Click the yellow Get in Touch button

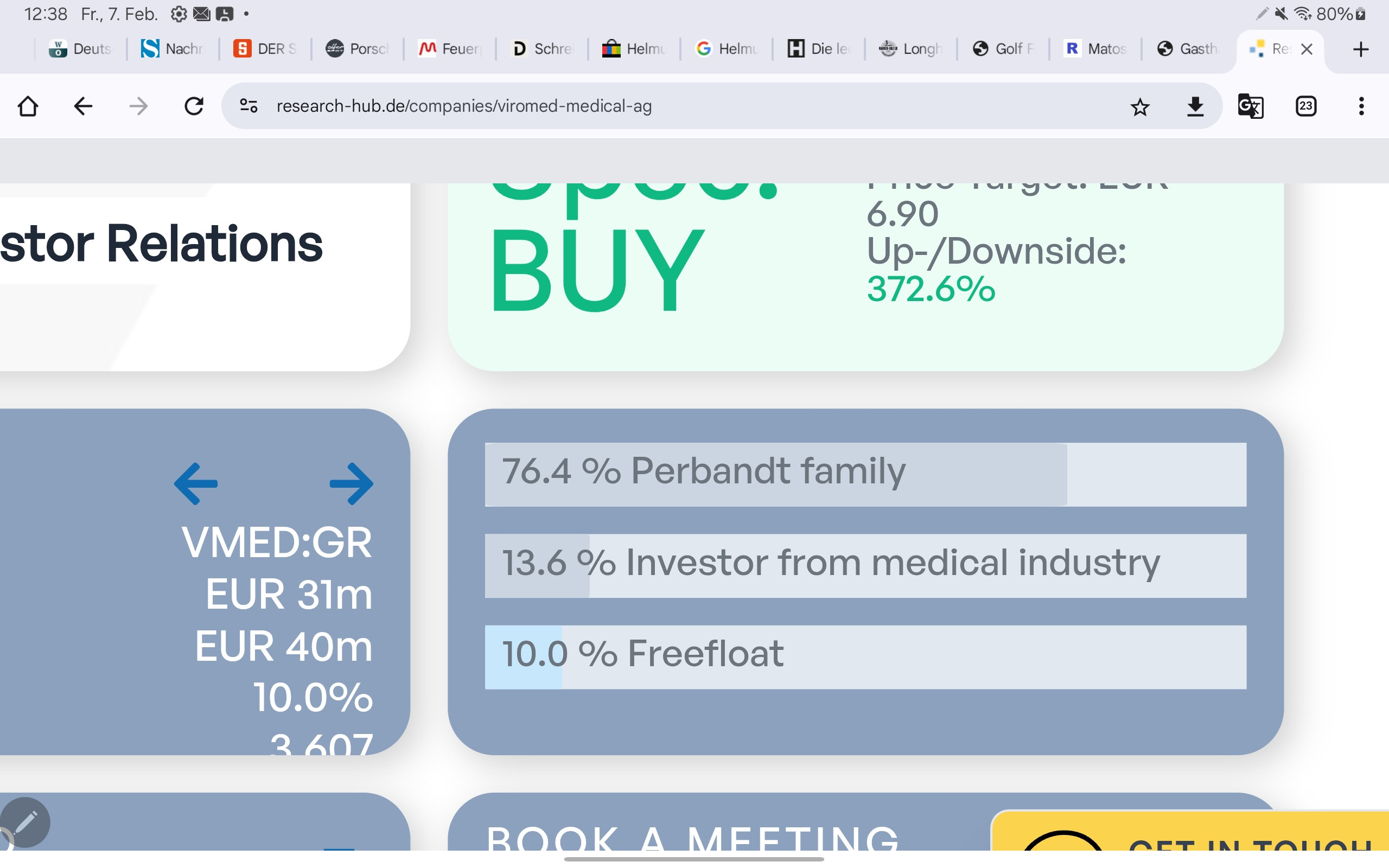(1190, 831)
